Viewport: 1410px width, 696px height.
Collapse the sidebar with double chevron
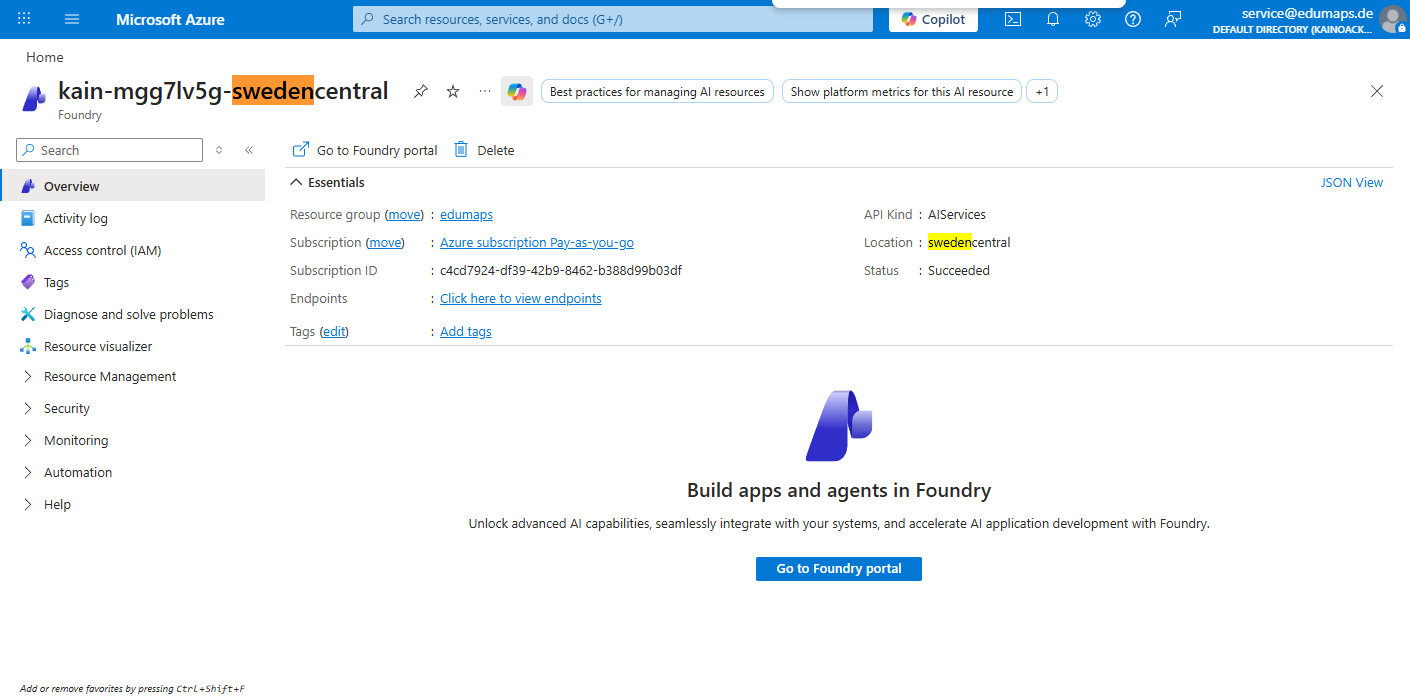(x=249, y=150)
